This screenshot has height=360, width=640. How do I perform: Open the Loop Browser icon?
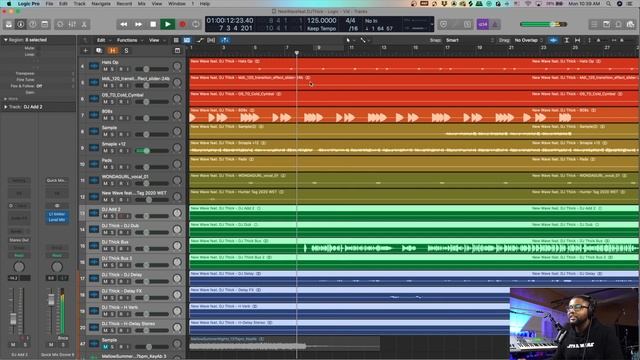click(618, 24)
